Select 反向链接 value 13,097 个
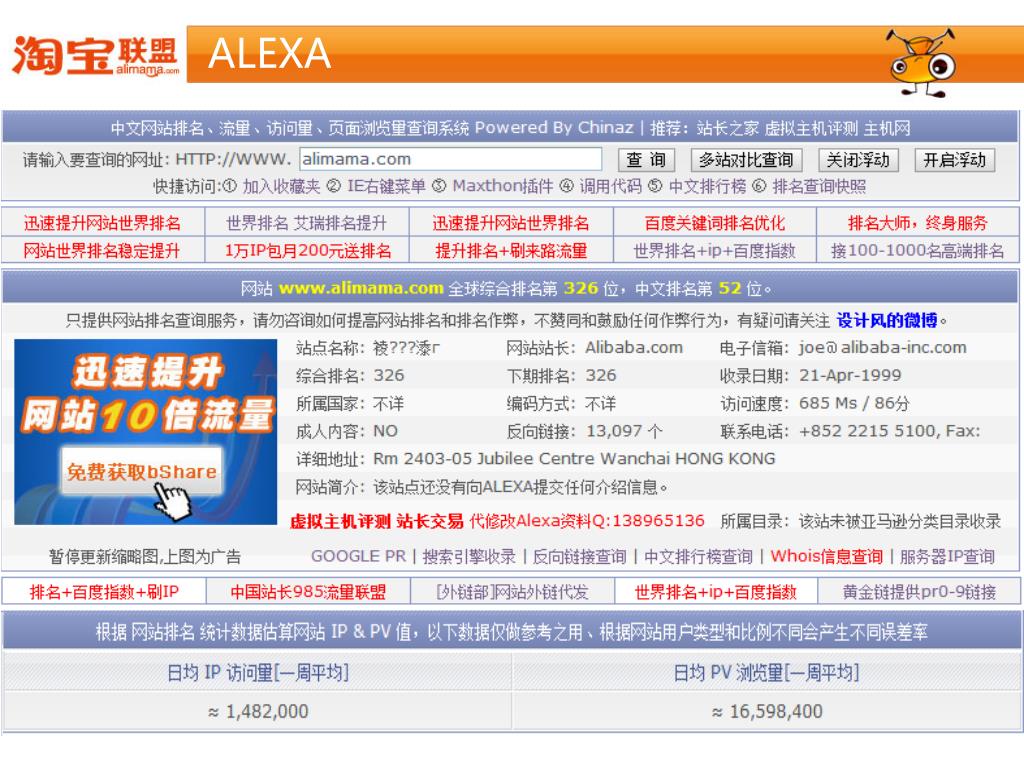Screen dimensions: 1024x768 [624, 431]
